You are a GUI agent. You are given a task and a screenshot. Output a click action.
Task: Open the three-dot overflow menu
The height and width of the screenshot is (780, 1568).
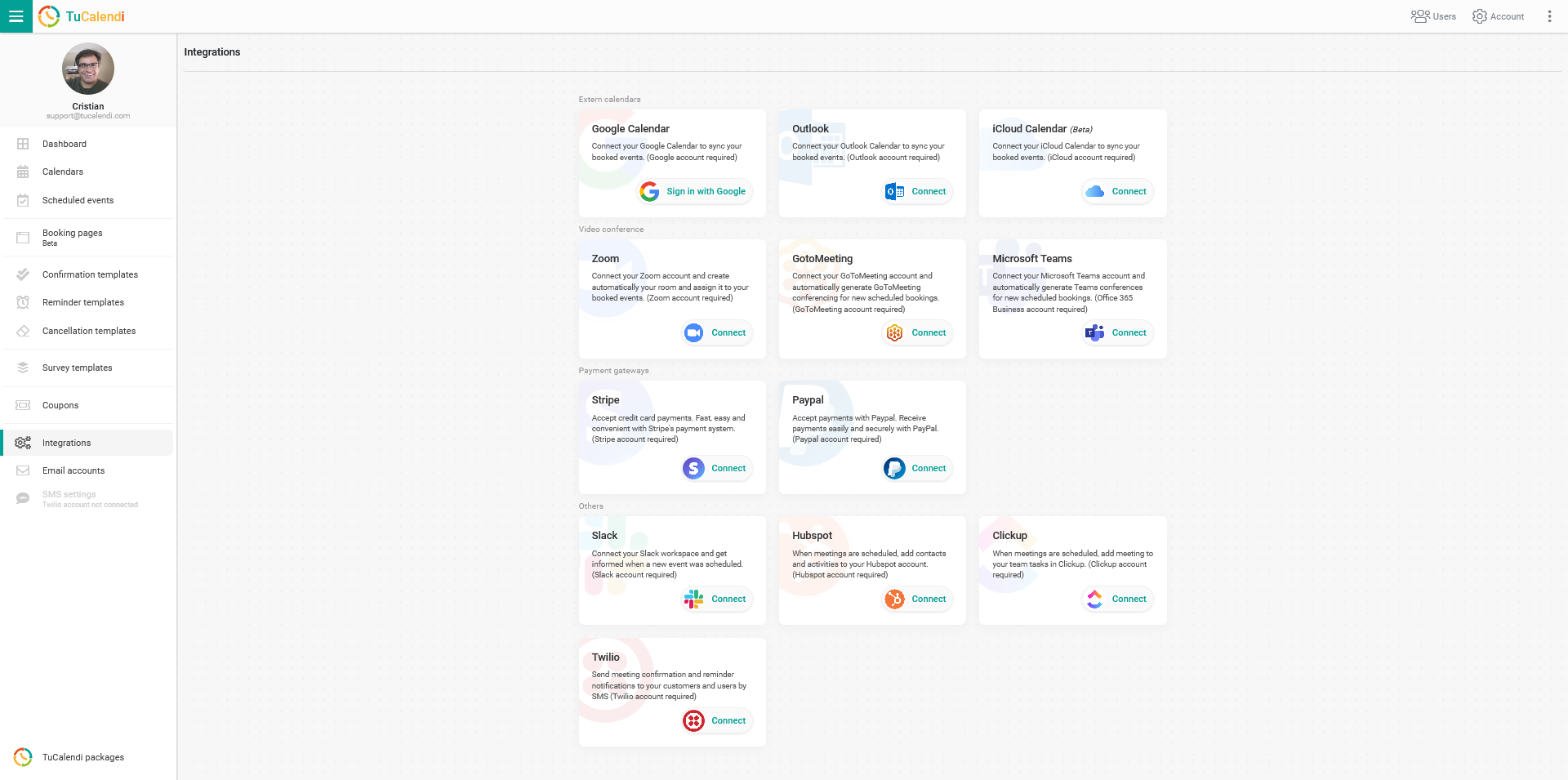click(1550, 16)
